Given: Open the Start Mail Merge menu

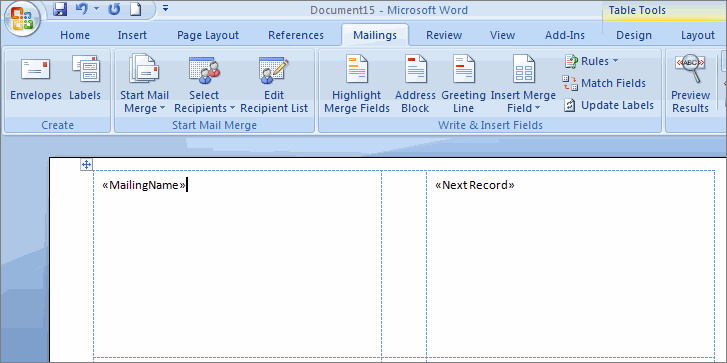Looking at the screenshot, I should tap(144, 83).
